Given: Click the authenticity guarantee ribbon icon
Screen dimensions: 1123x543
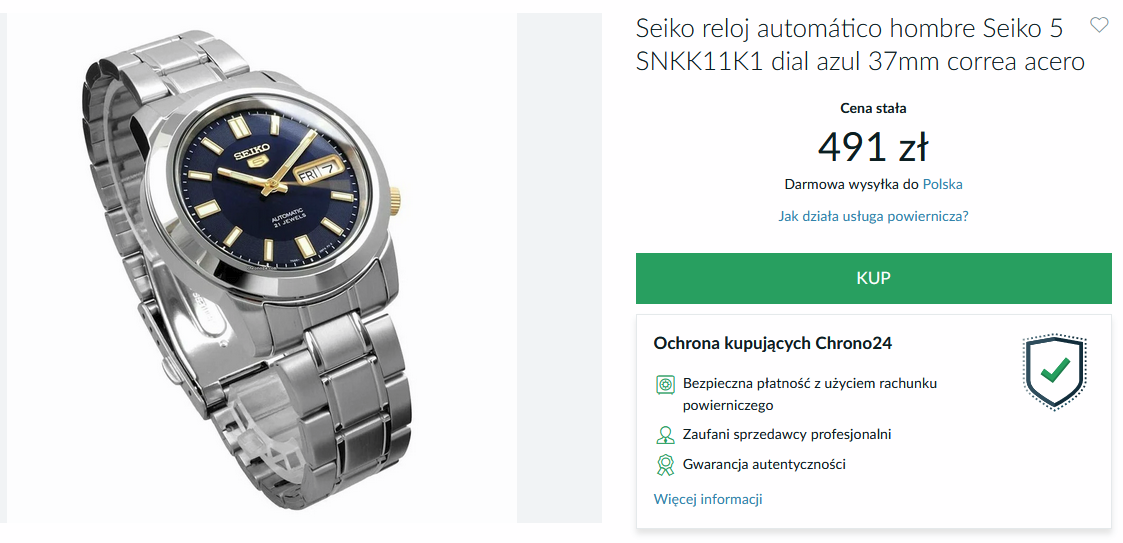Looking at the screenshot, I should (664, 465).
